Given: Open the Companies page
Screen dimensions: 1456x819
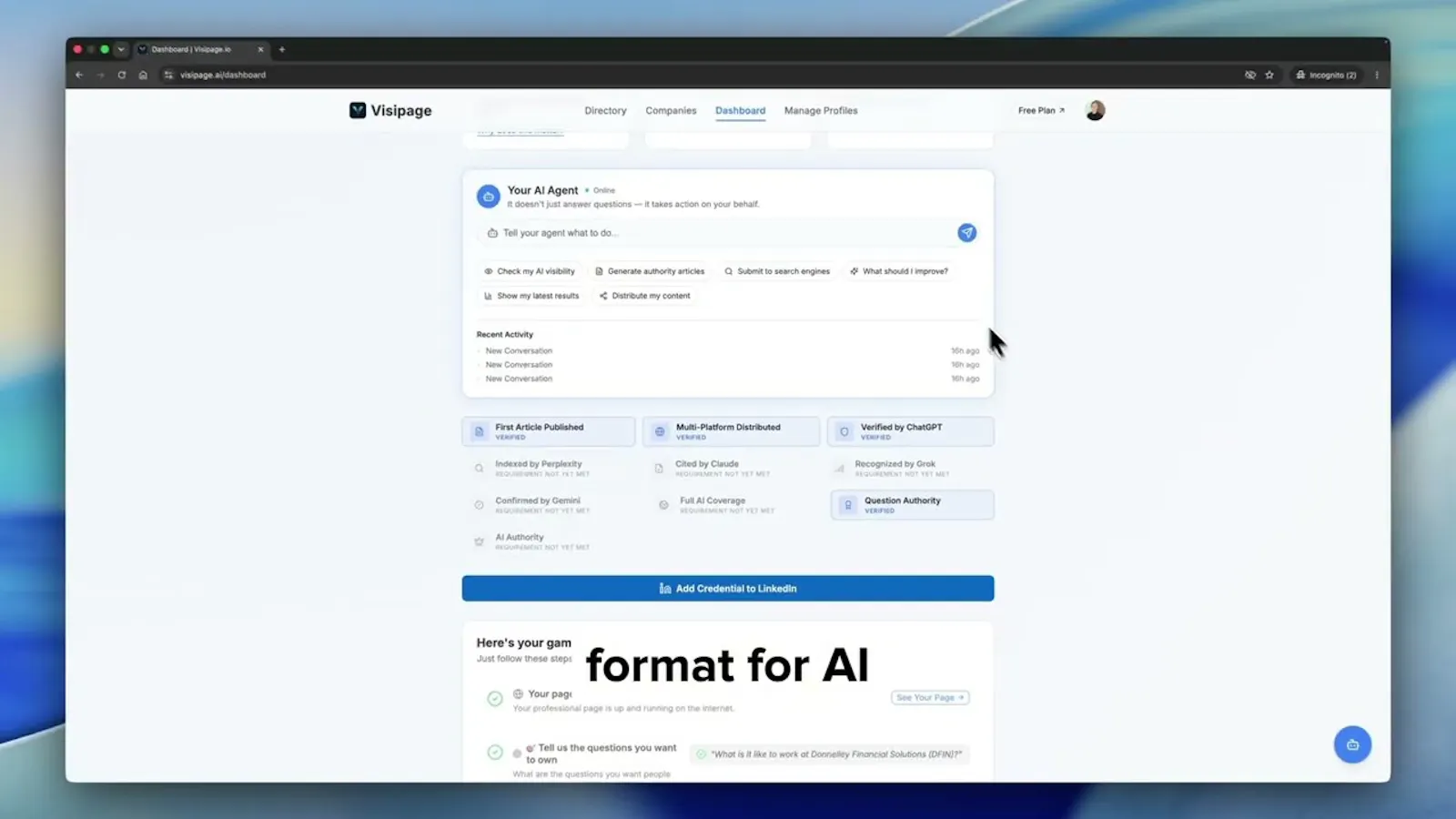Looking at the screenshot, I should (671, 110).
